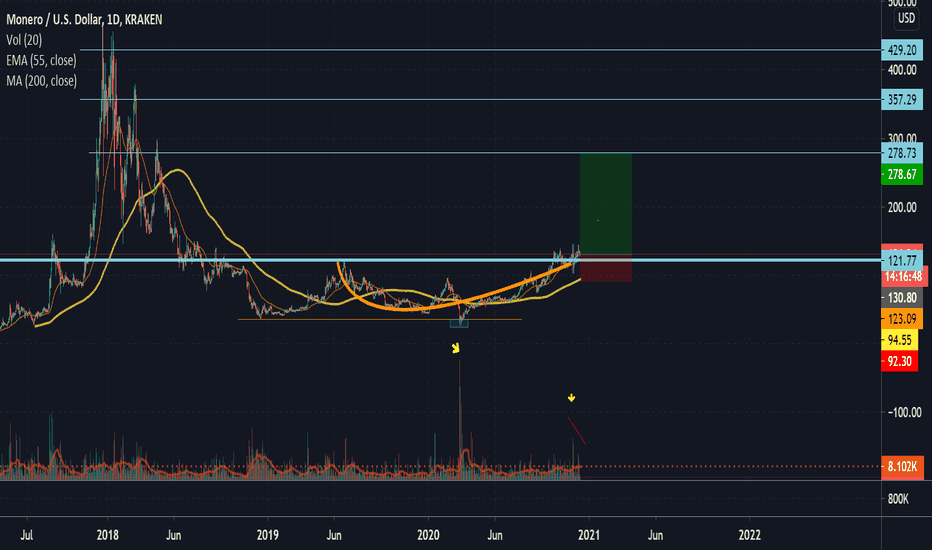
Task: Click the 14:16:48 bar countdown label
Action: coord(903,276)
